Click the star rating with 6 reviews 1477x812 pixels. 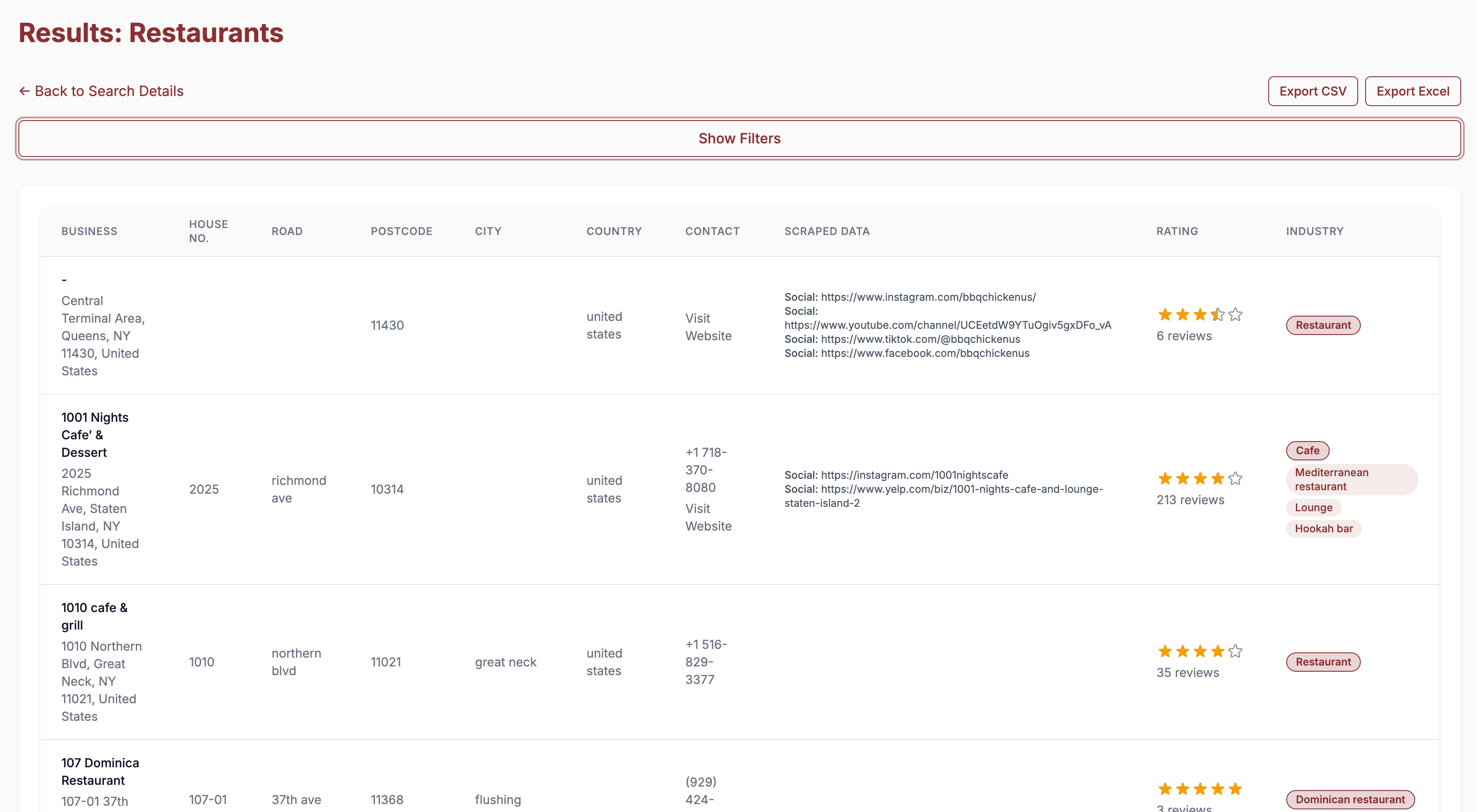pos(1199,315)
